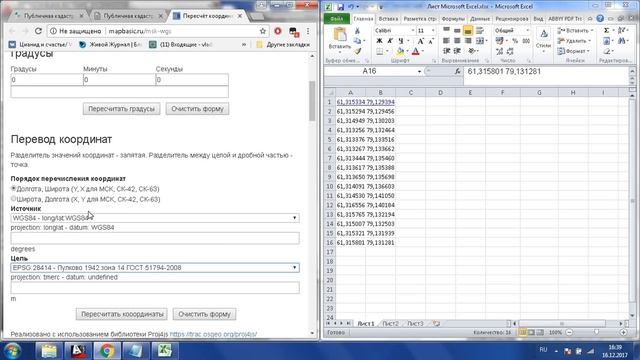
Task: Click Очистить форму beside Пересчитать координаты
Action: pos(204,314)
